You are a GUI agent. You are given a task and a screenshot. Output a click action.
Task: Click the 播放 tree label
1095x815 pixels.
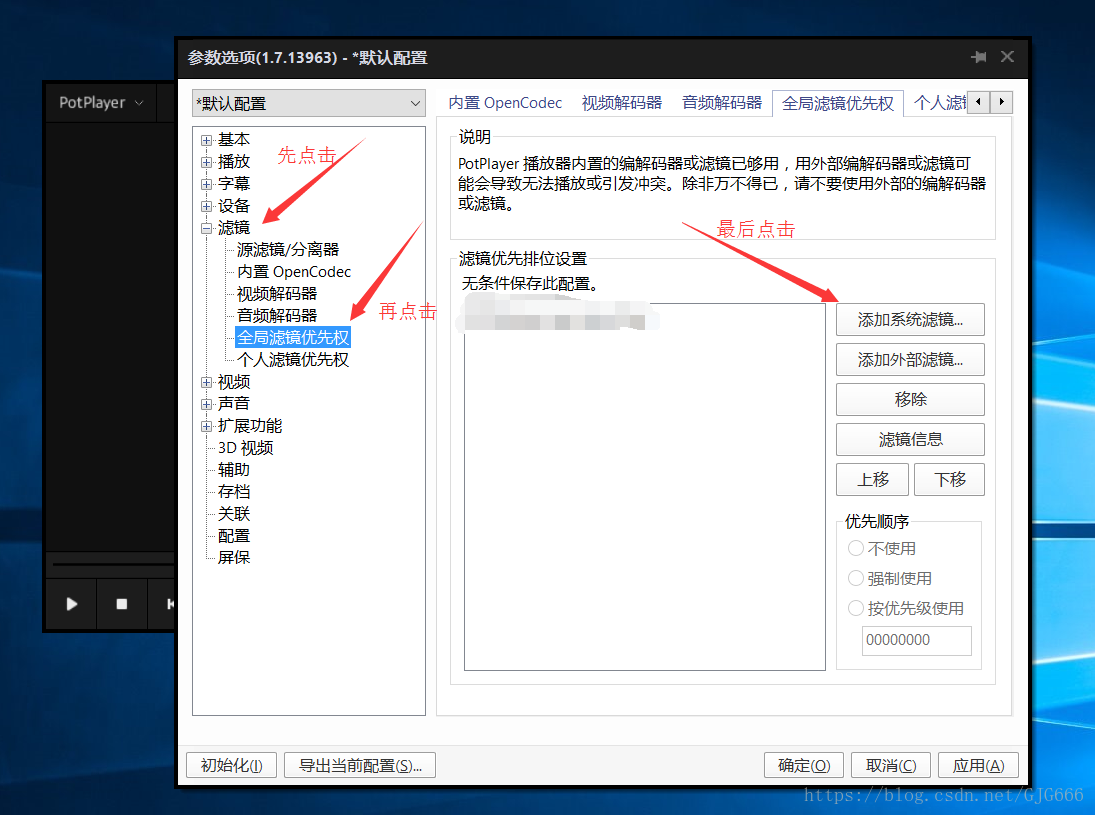233,161
